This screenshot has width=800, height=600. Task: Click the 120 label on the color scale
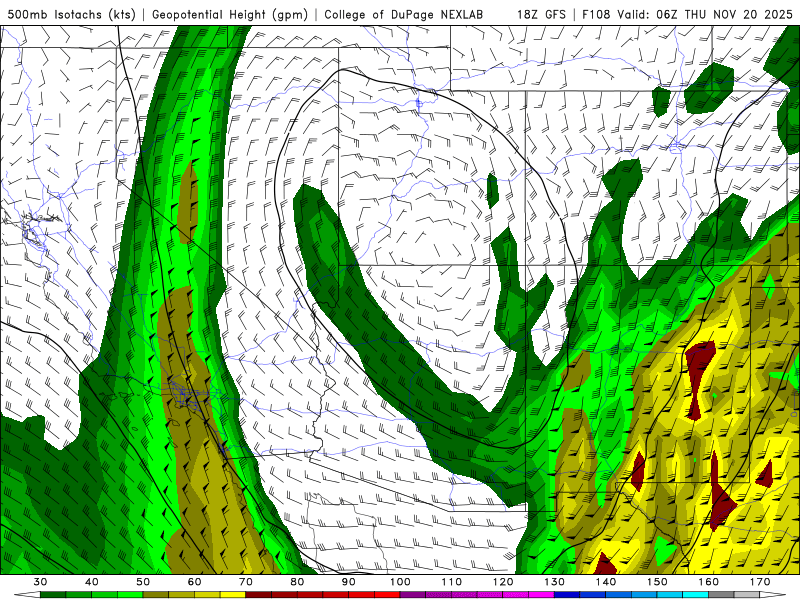tap(503, 582)
